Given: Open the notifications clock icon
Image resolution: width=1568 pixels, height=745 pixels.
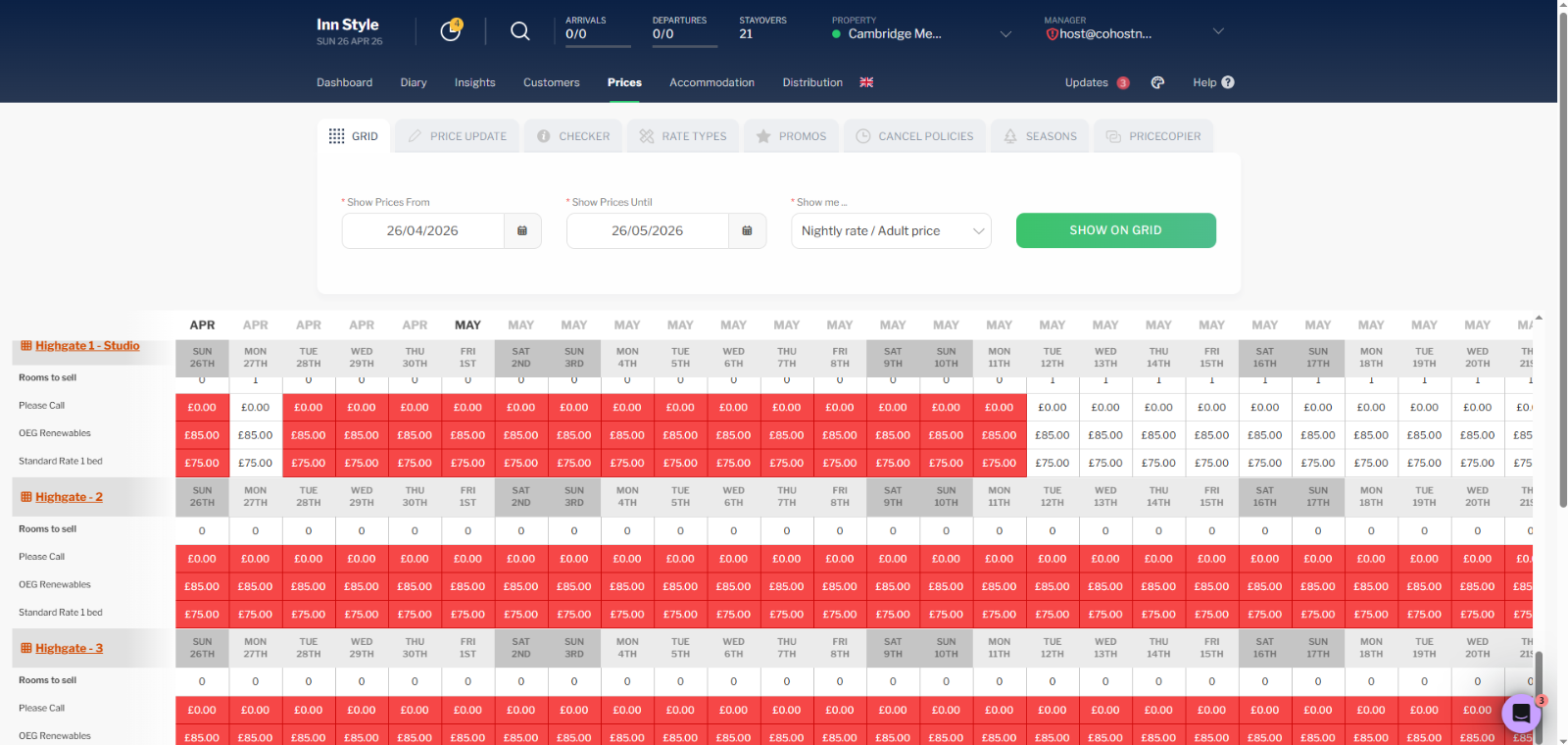Looking at the screenshot, I should coord(451,30).
